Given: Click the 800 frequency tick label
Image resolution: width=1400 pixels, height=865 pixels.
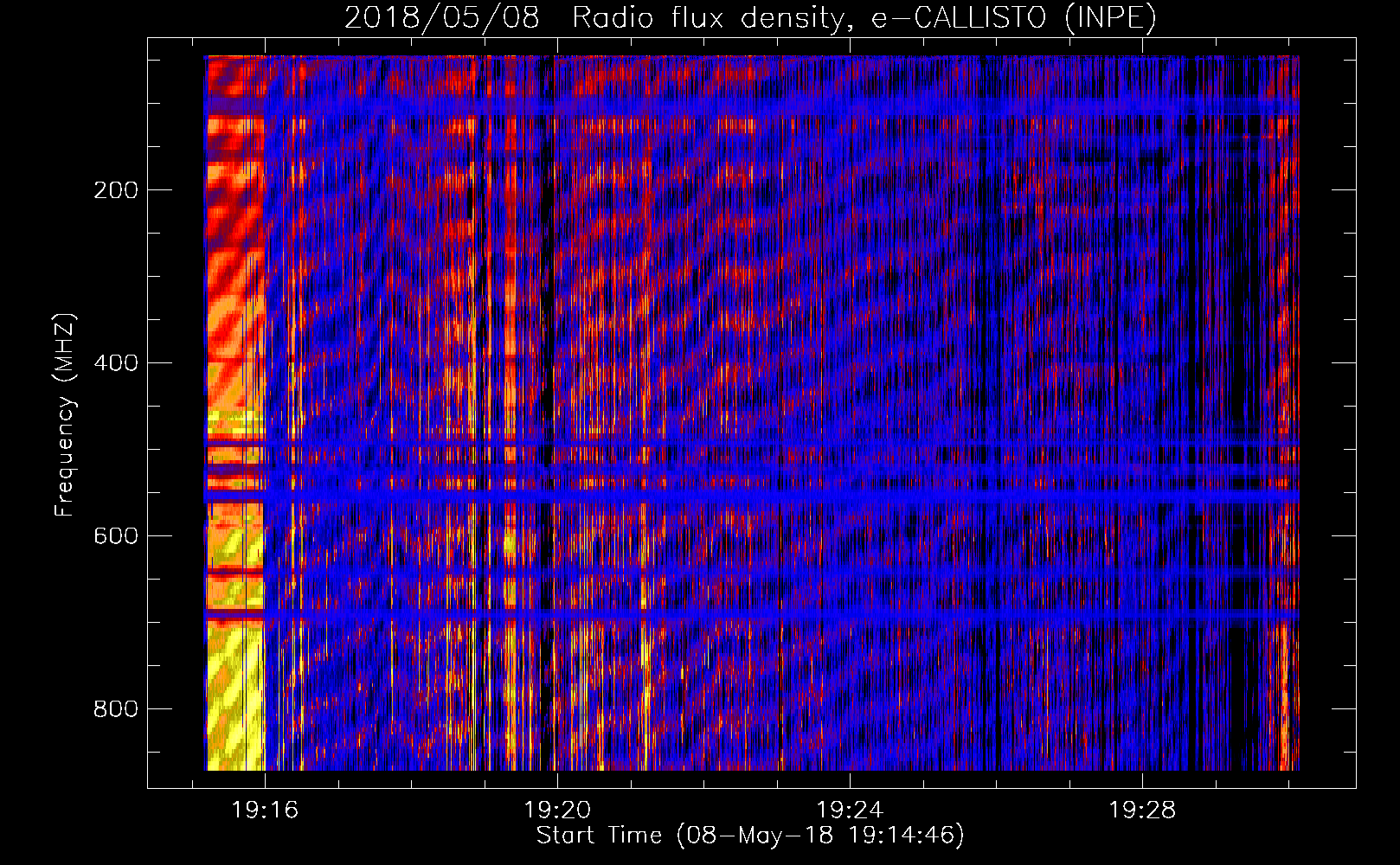Looking at the screenshot, I should pos(116,709).
